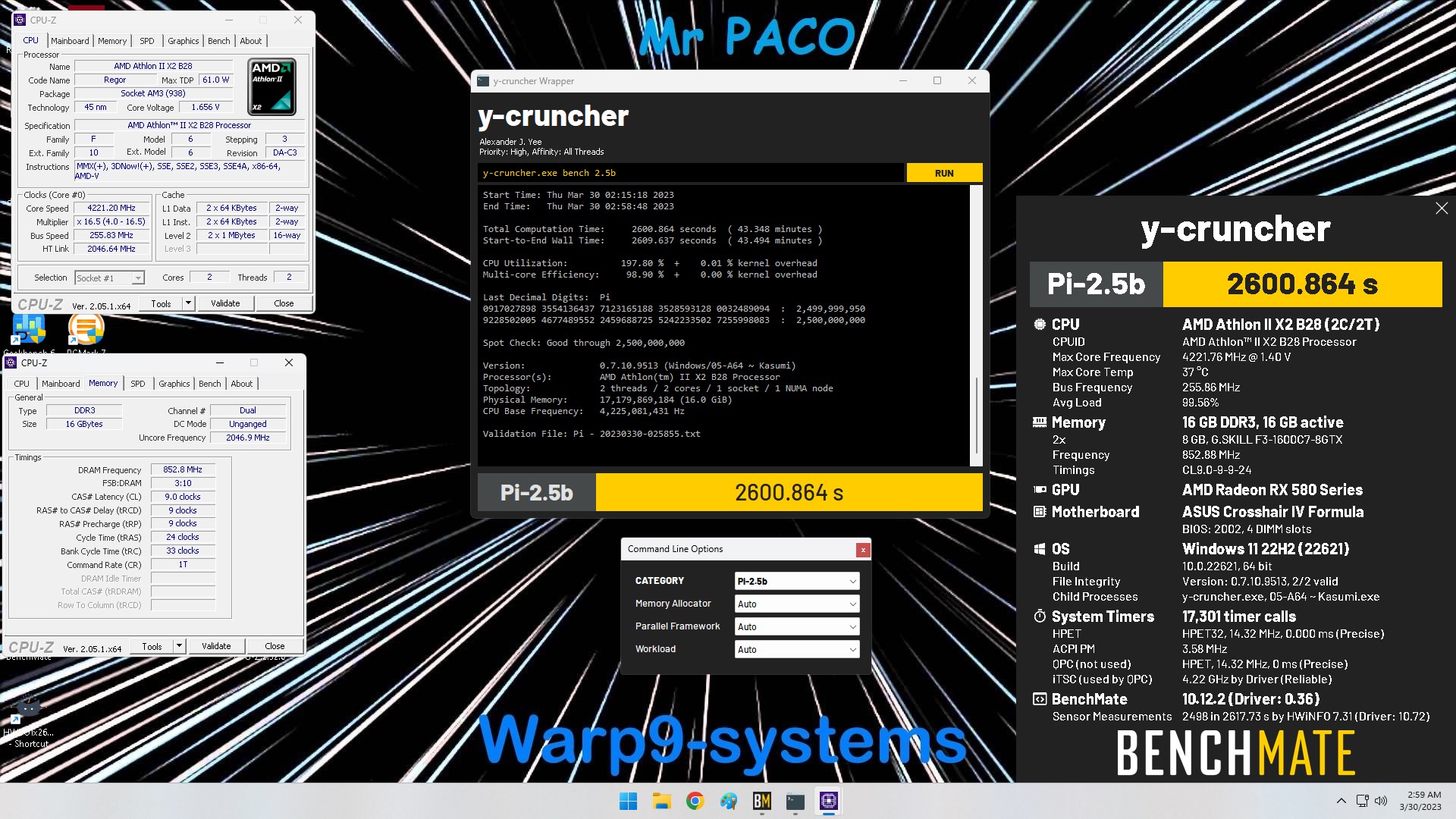Open Windows Start menu

click(x=629, y=801)
